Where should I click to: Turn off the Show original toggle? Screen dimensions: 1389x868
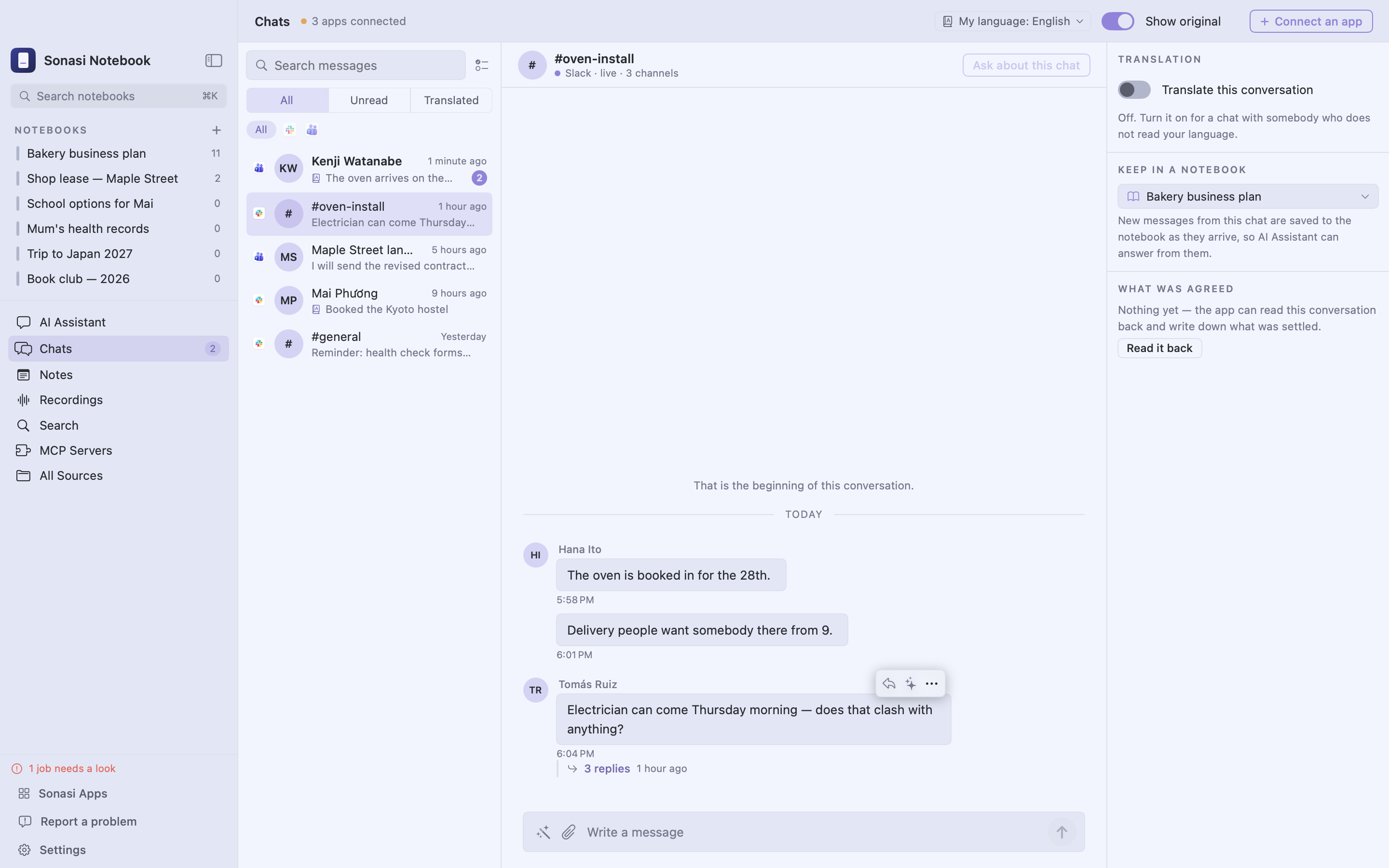(x=1117, y=21)
